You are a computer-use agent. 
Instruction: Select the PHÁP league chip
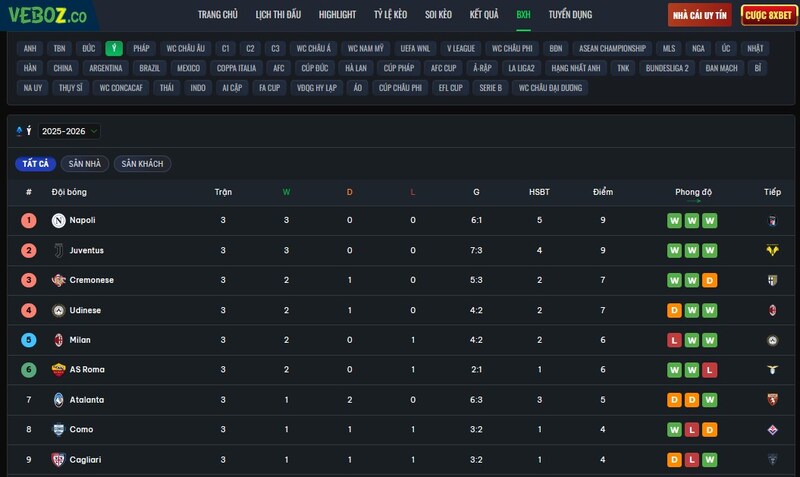(x=141, y=48)
